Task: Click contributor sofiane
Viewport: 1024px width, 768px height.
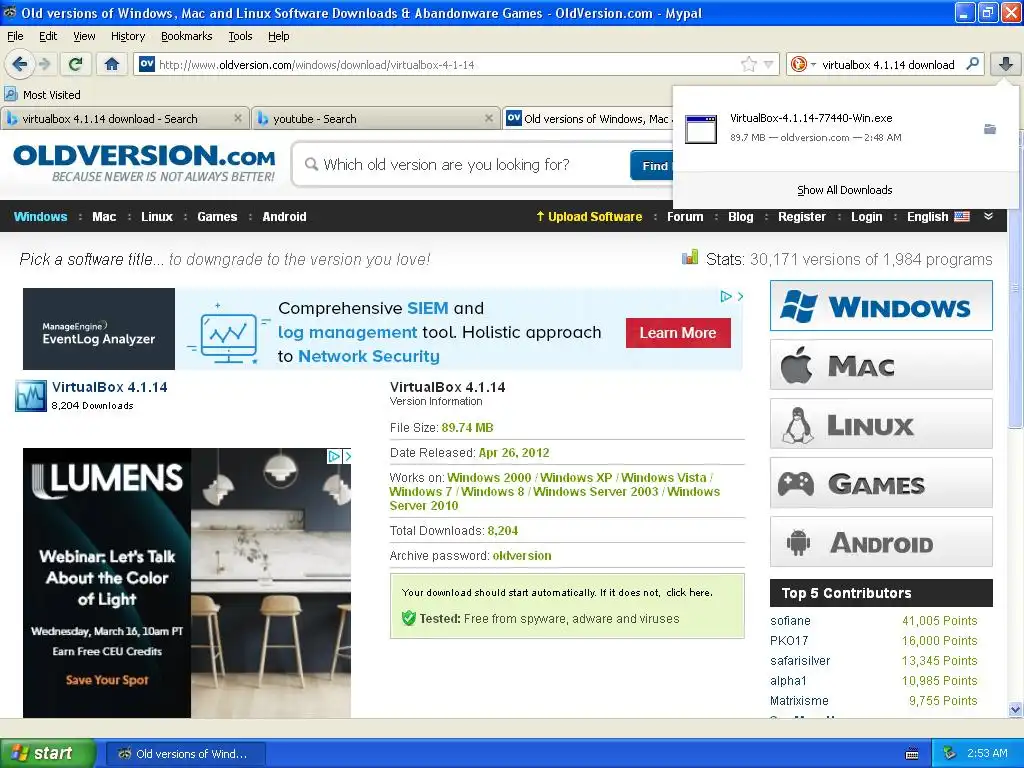Action: [790, 620]
